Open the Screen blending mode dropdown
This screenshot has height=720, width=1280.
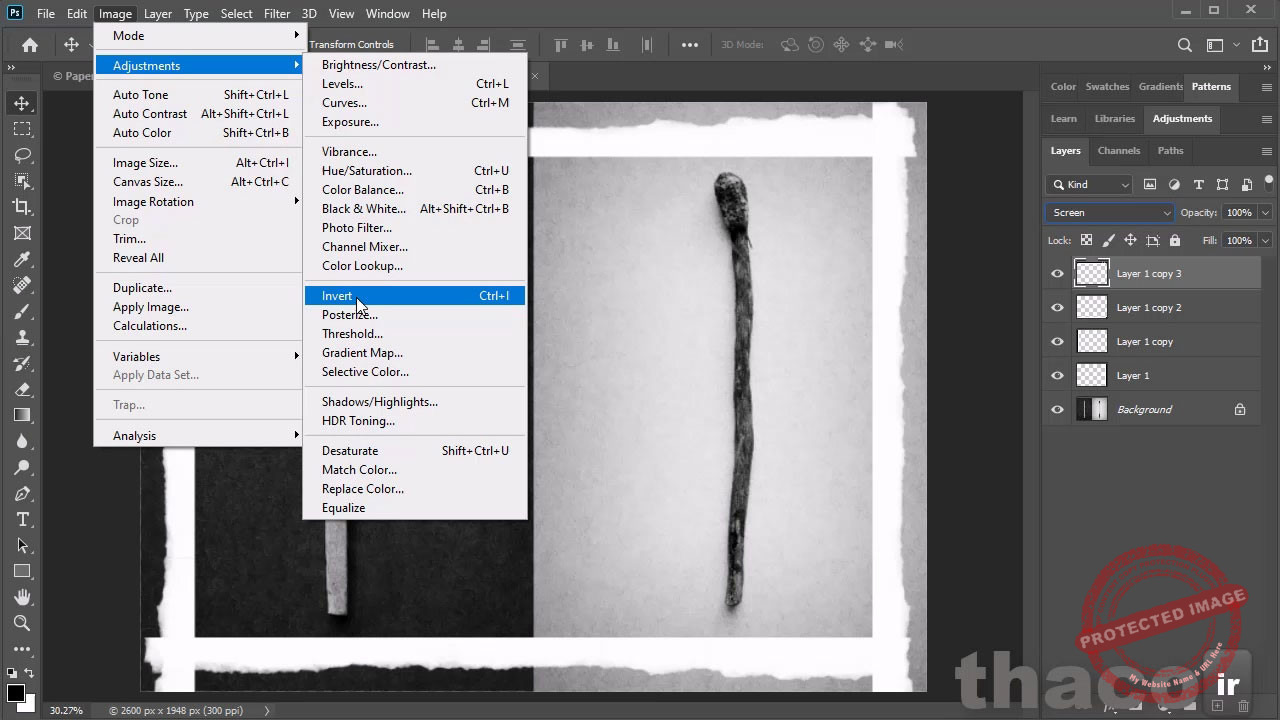[1108, 212]
